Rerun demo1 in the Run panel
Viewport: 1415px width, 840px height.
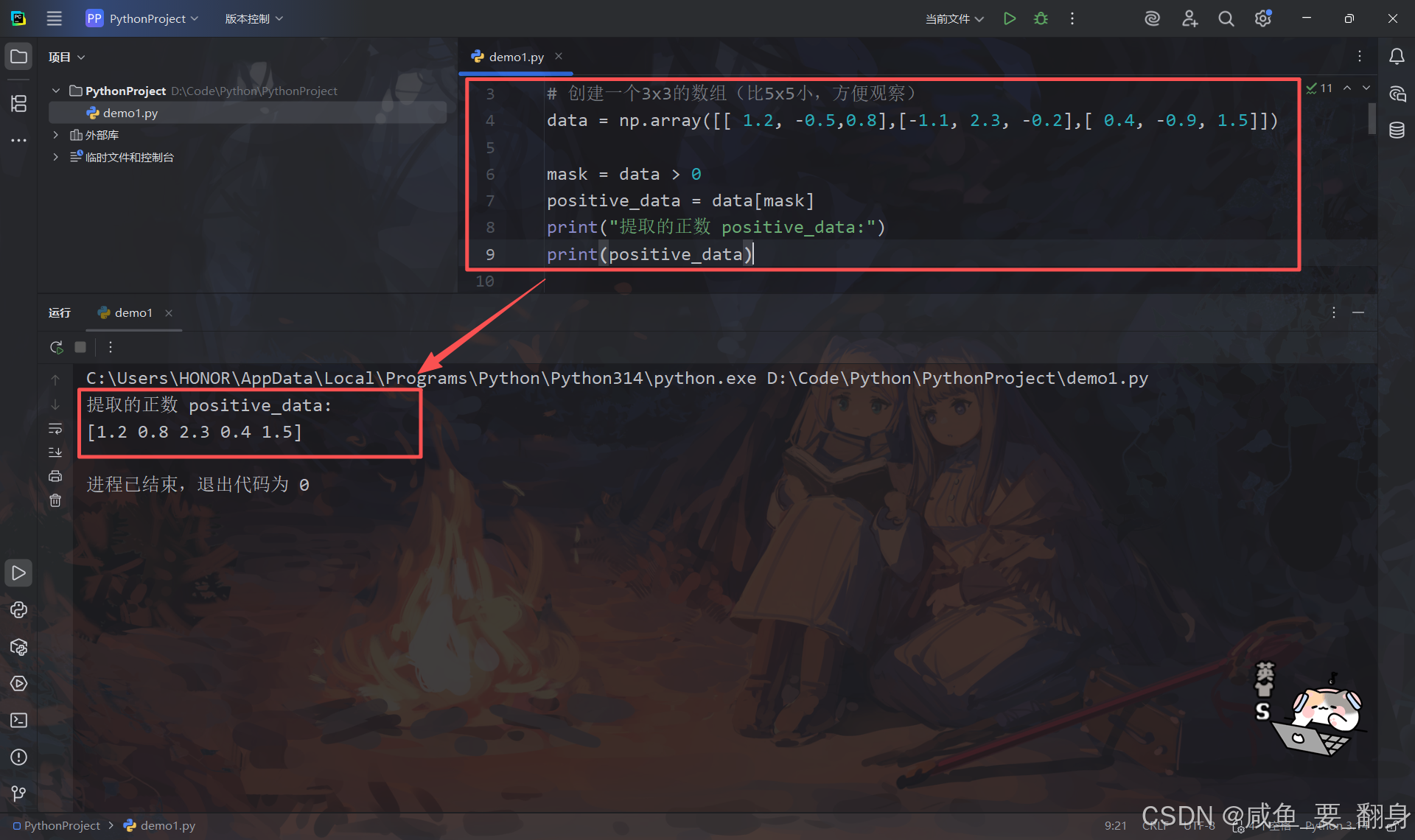(56, 347)
